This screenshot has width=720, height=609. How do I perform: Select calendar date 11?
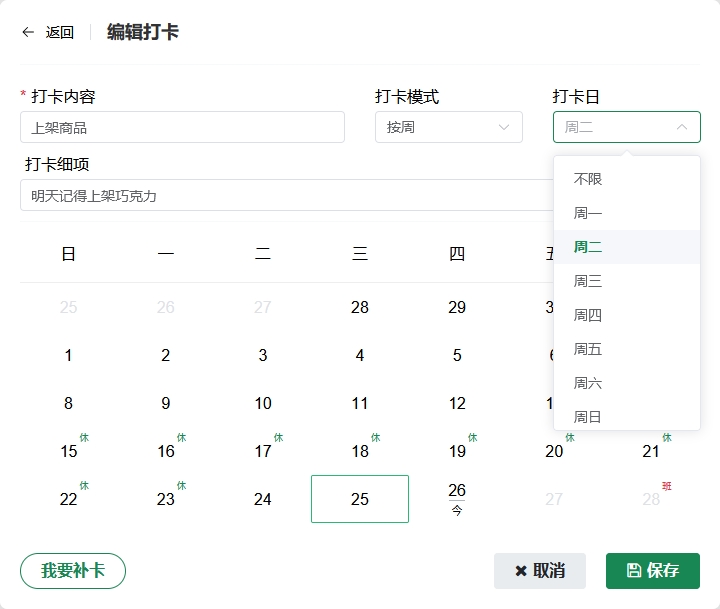[x=360, y=403]
